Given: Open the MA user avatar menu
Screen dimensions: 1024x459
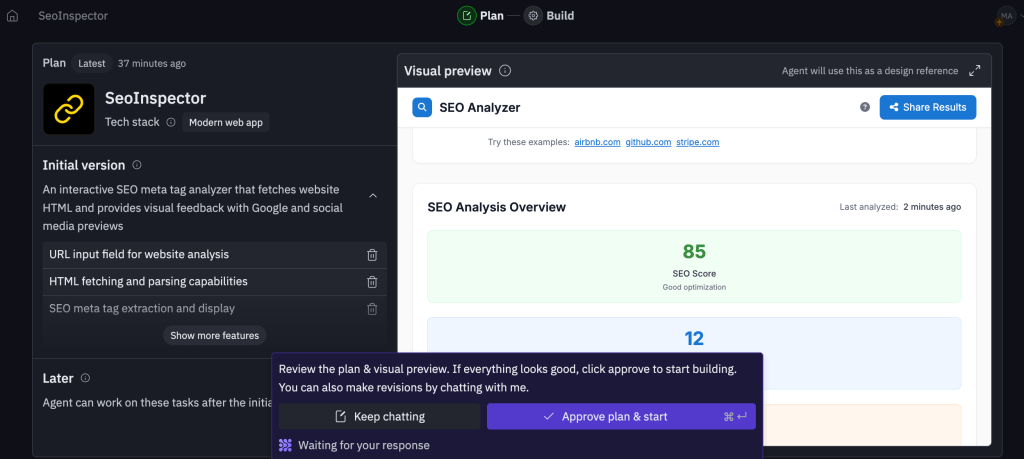Looking at the screenshot, I should click(x=1005, y=16).
